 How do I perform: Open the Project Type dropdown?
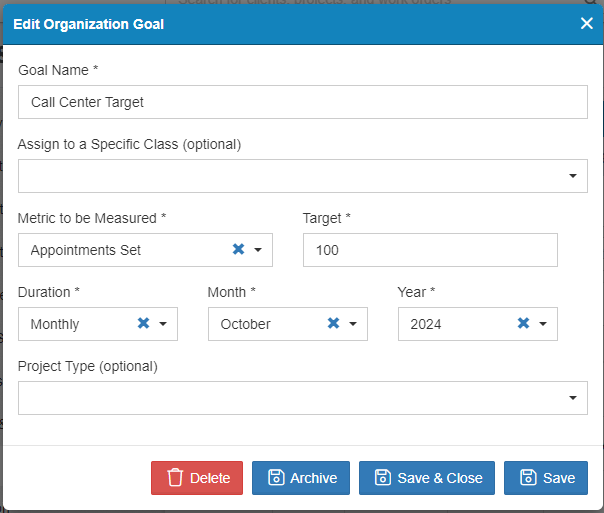point(303,398)
